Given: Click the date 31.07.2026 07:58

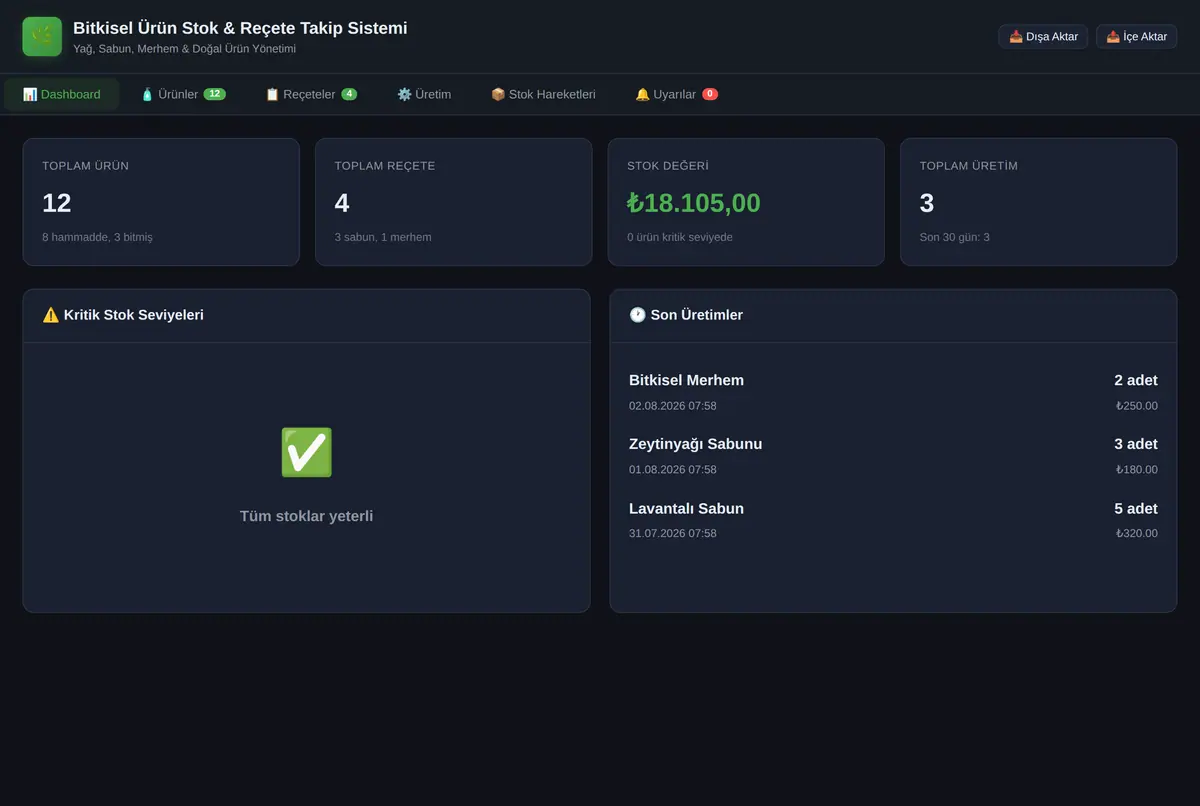Looking at the screenshot, I should pyautogui.click(x=673, y=533).
